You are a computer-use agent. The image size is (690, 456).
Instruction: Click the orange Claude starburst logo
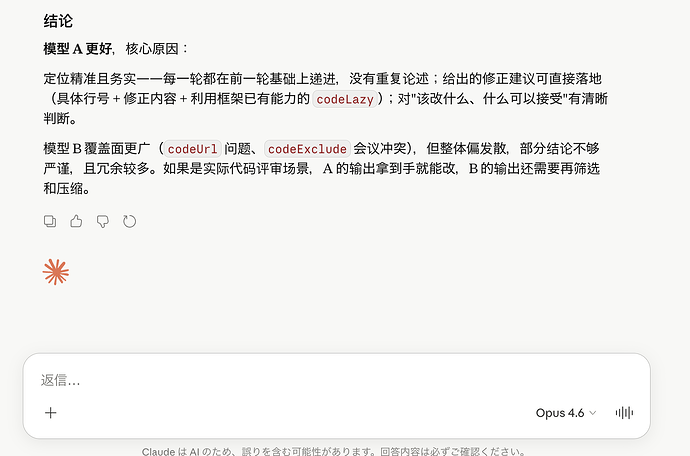(x=56, y=272)
